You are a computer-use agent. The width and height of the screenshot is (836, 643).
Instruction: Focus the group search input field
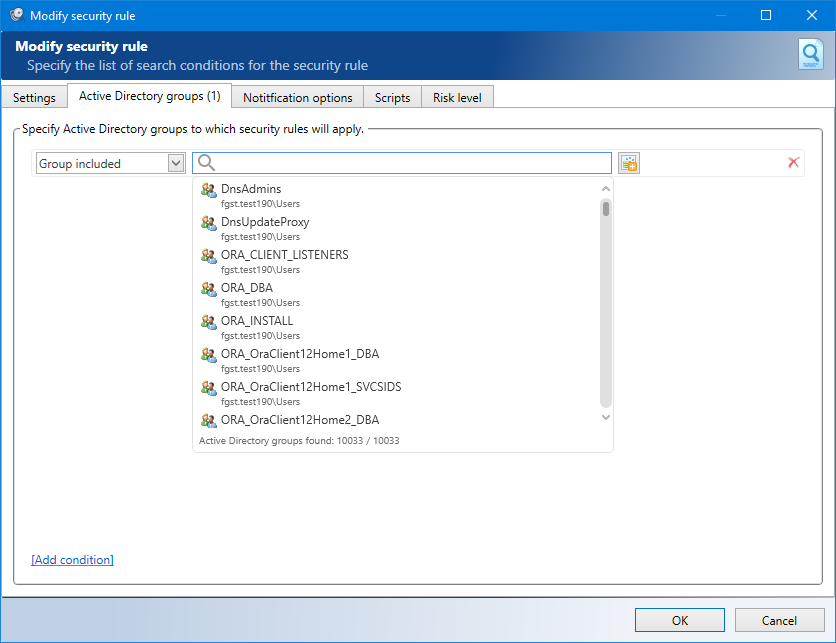402,163
